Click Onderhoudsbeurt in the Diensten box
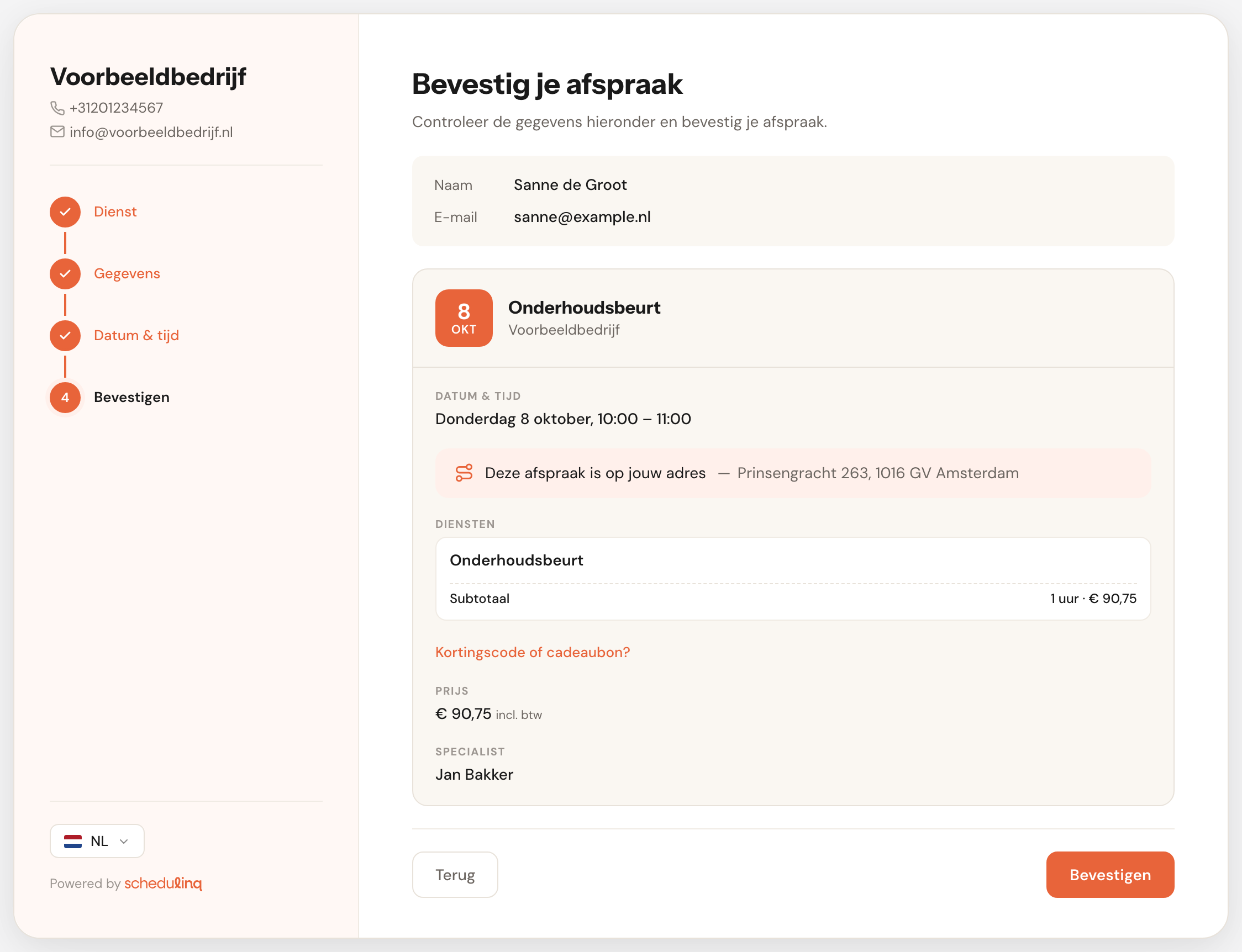This screenshot has width=1242, height=952. pos(517,560)
